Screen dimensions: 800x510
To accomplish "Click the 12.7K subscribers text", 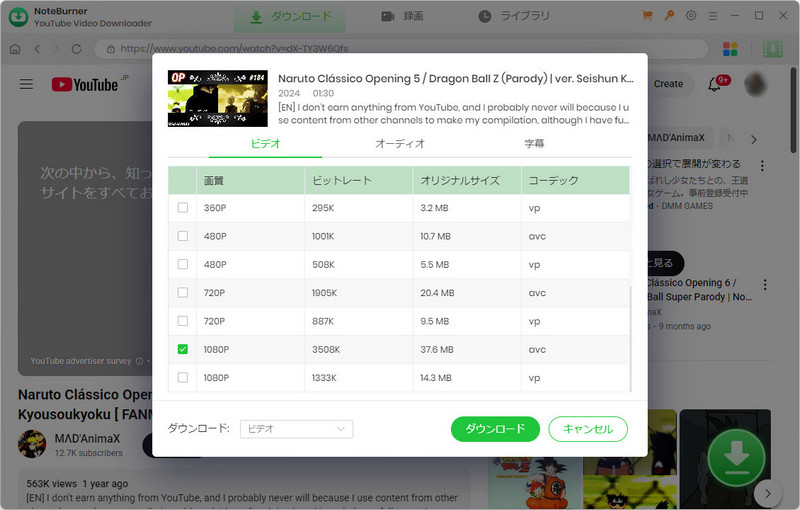I will coord(89,453).
